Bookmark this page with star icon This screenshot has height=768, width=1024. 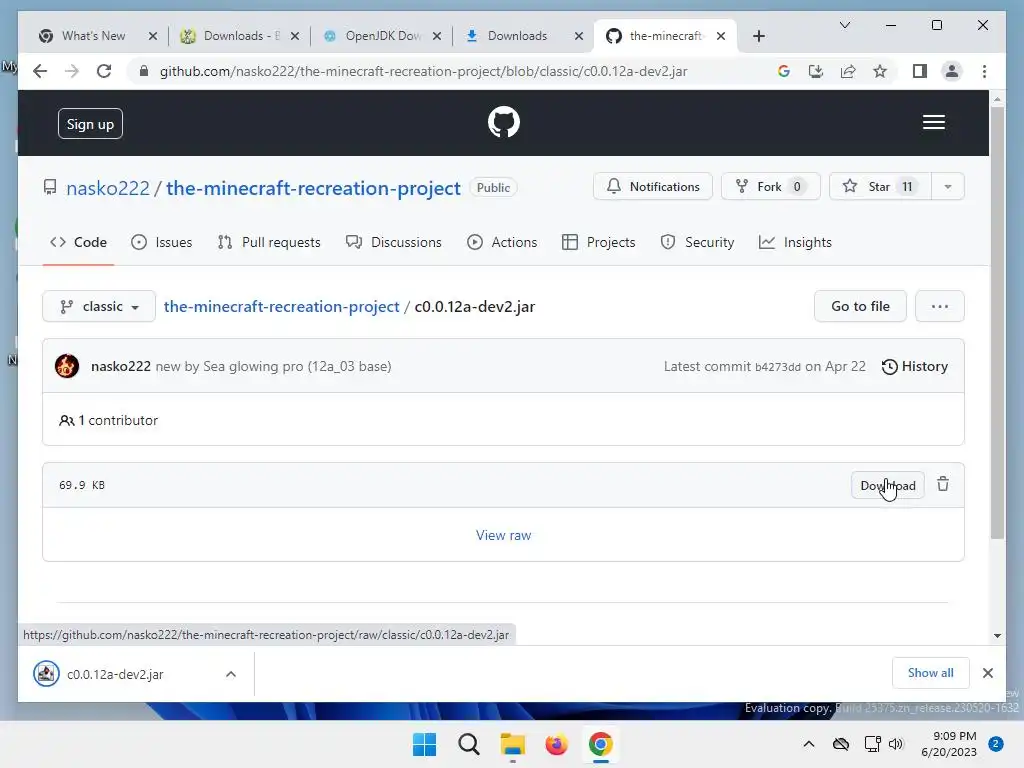tap(880, 71)
